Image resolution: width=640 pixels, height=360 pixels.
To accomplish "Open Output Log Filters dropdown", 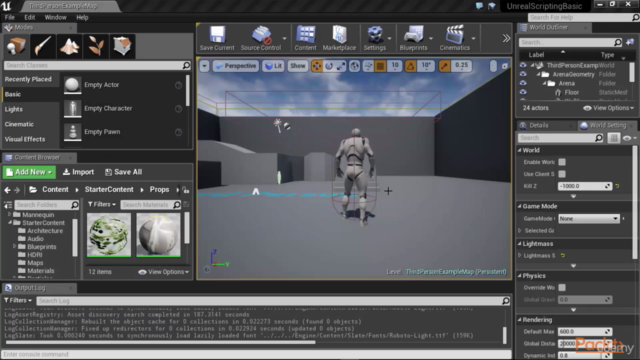I will 18,300.
